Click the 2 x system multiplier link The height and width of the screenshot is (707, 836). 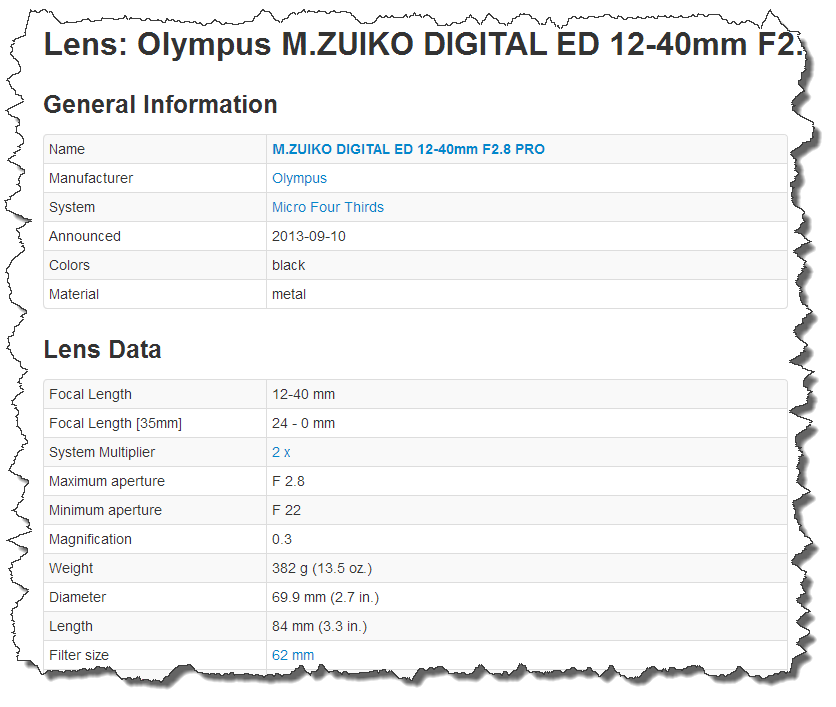281,453
